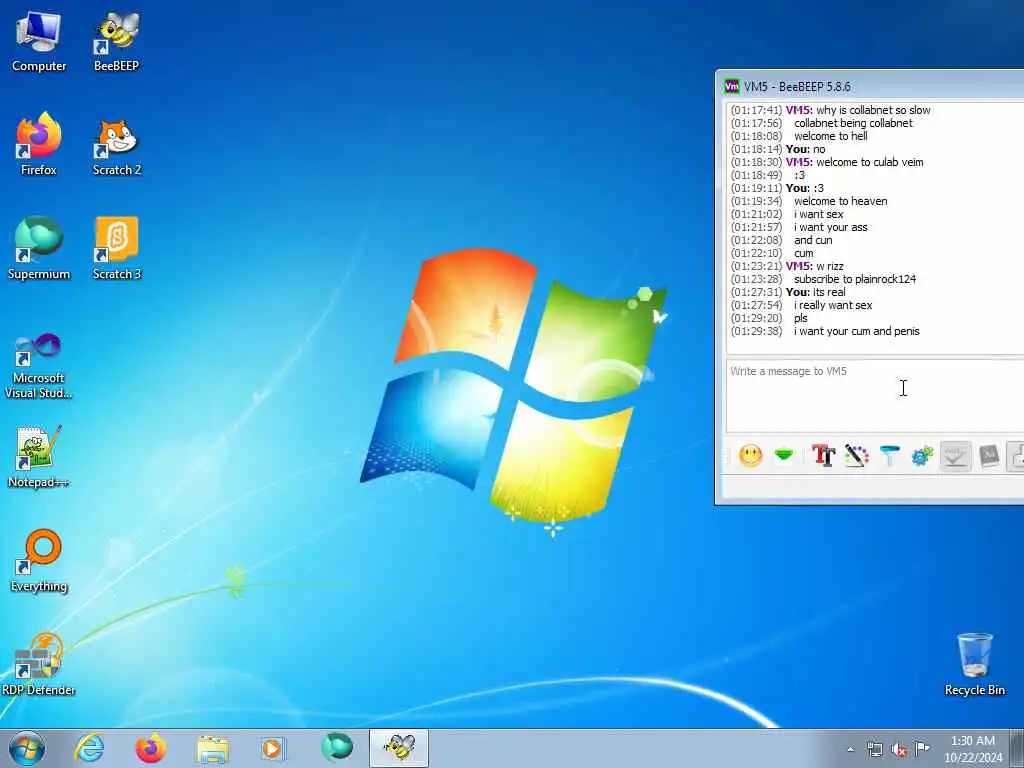Select the Scratch 2 desktop shortcut
The height and width of the screenshot is (768, 1024).
coord(116,146)
